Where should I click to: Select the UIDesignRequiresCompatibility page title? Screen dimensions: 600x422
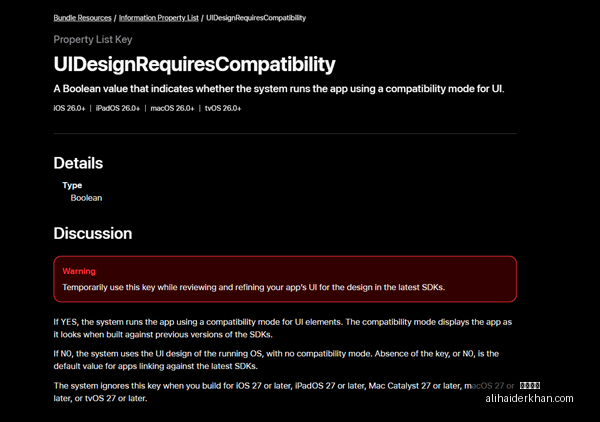(x=194, y=64)
